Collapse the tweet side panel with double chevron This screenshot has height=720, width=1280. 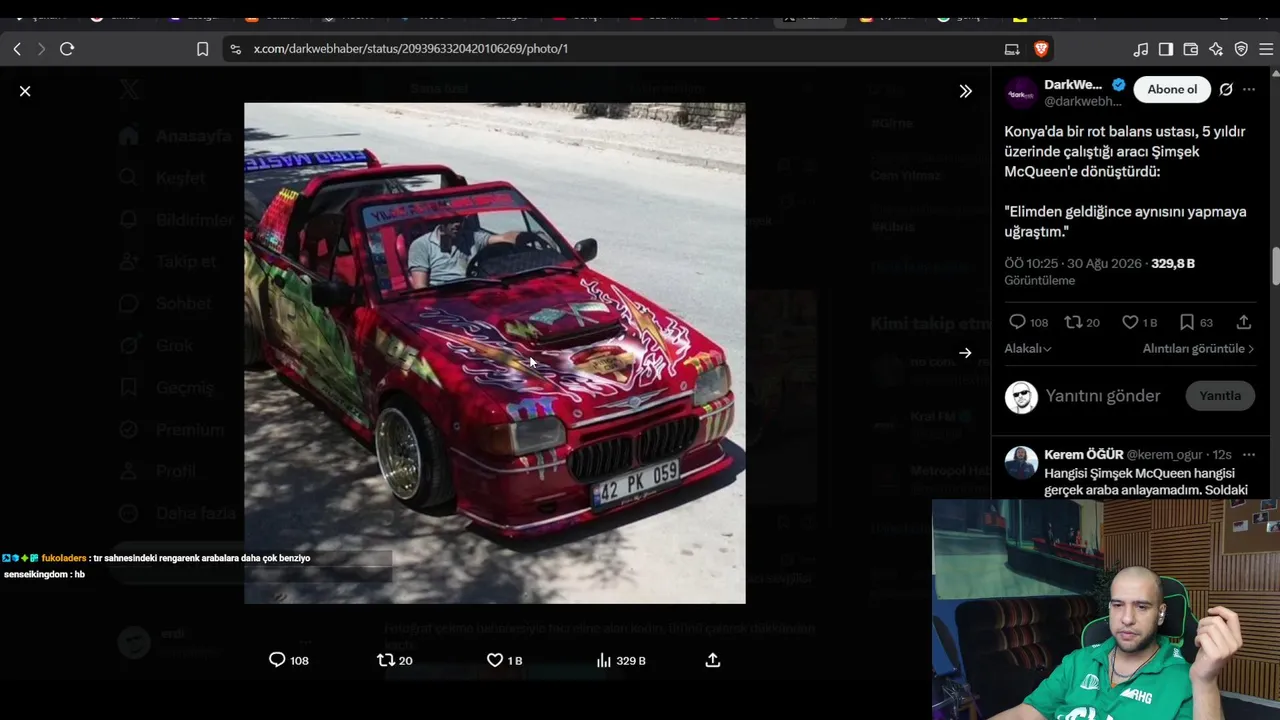[965, 91]
